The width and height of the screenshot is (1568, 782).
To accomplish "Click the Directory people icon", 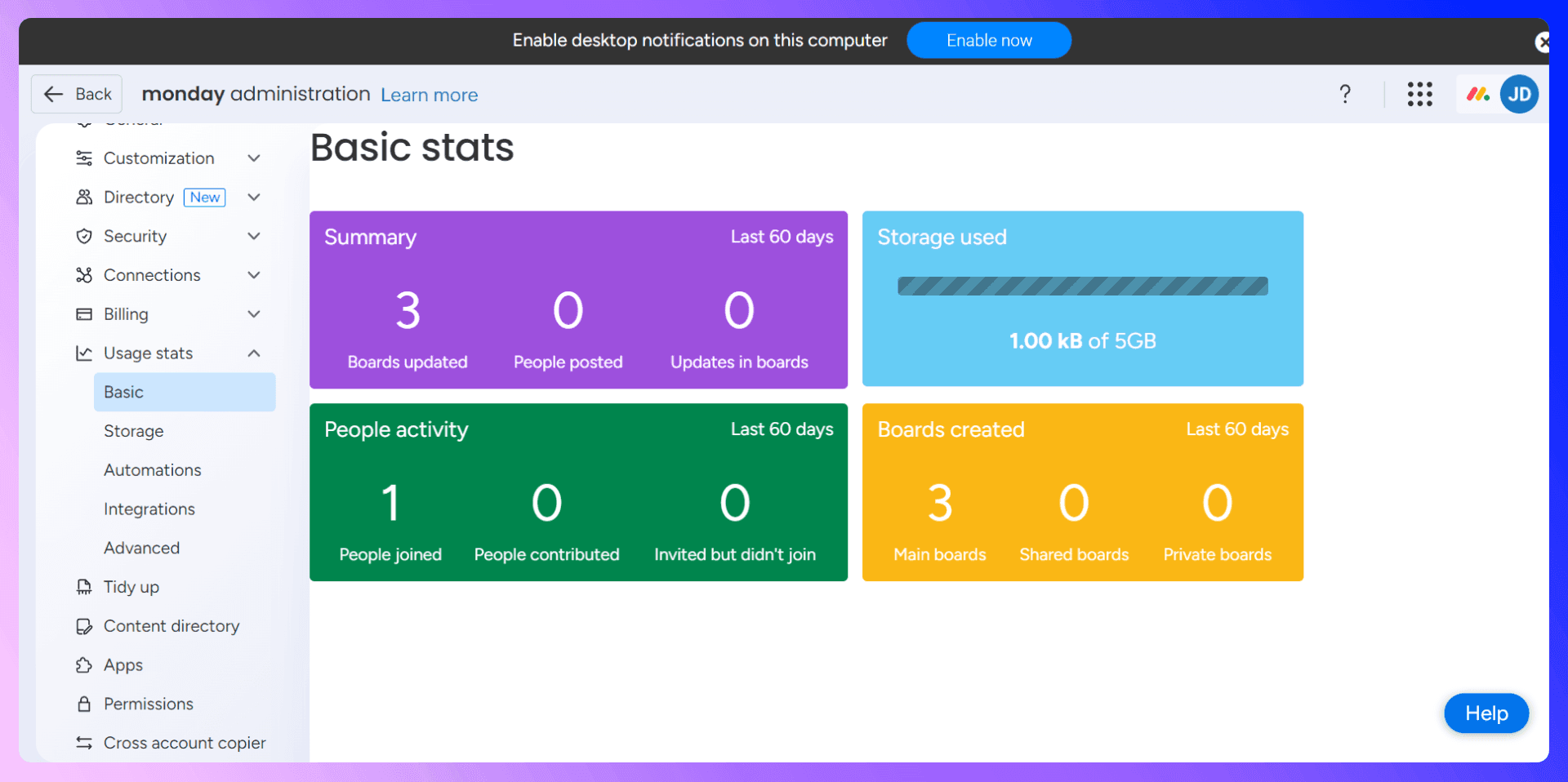I will pos(84,198).
